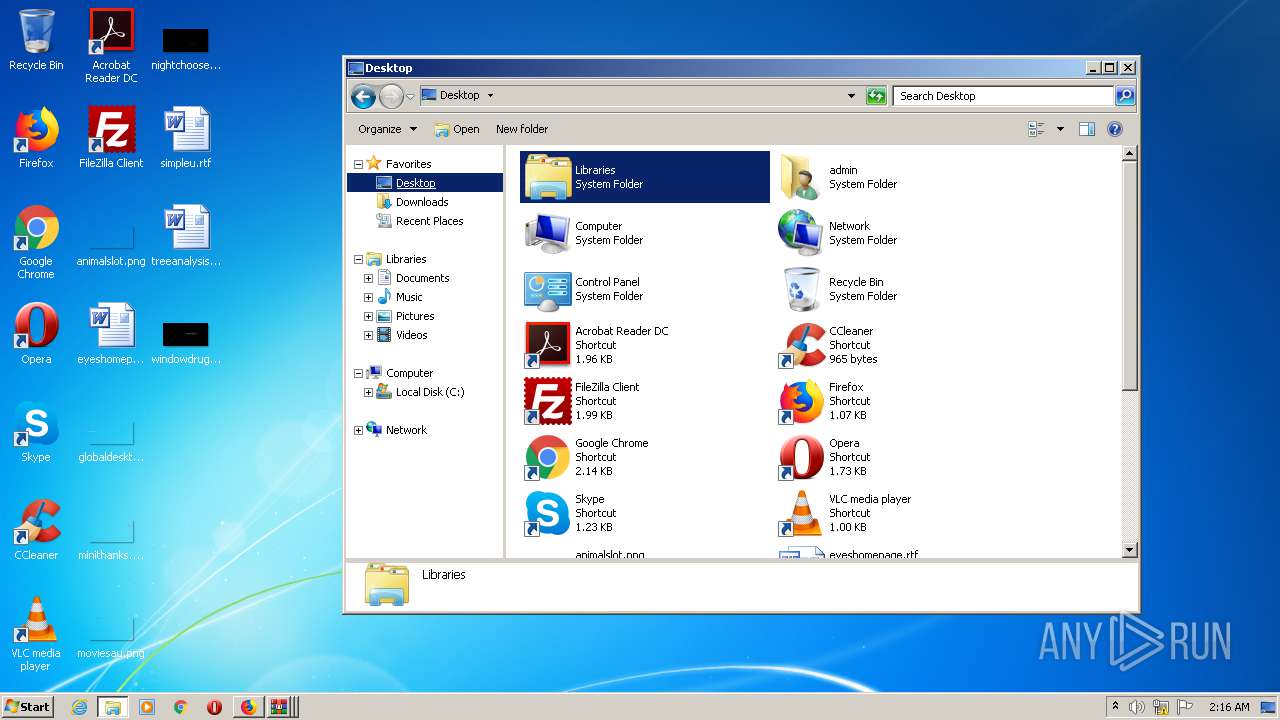
Task: Select VLC media player shortcut in Explorer
Action: click(x=900, y=513)
